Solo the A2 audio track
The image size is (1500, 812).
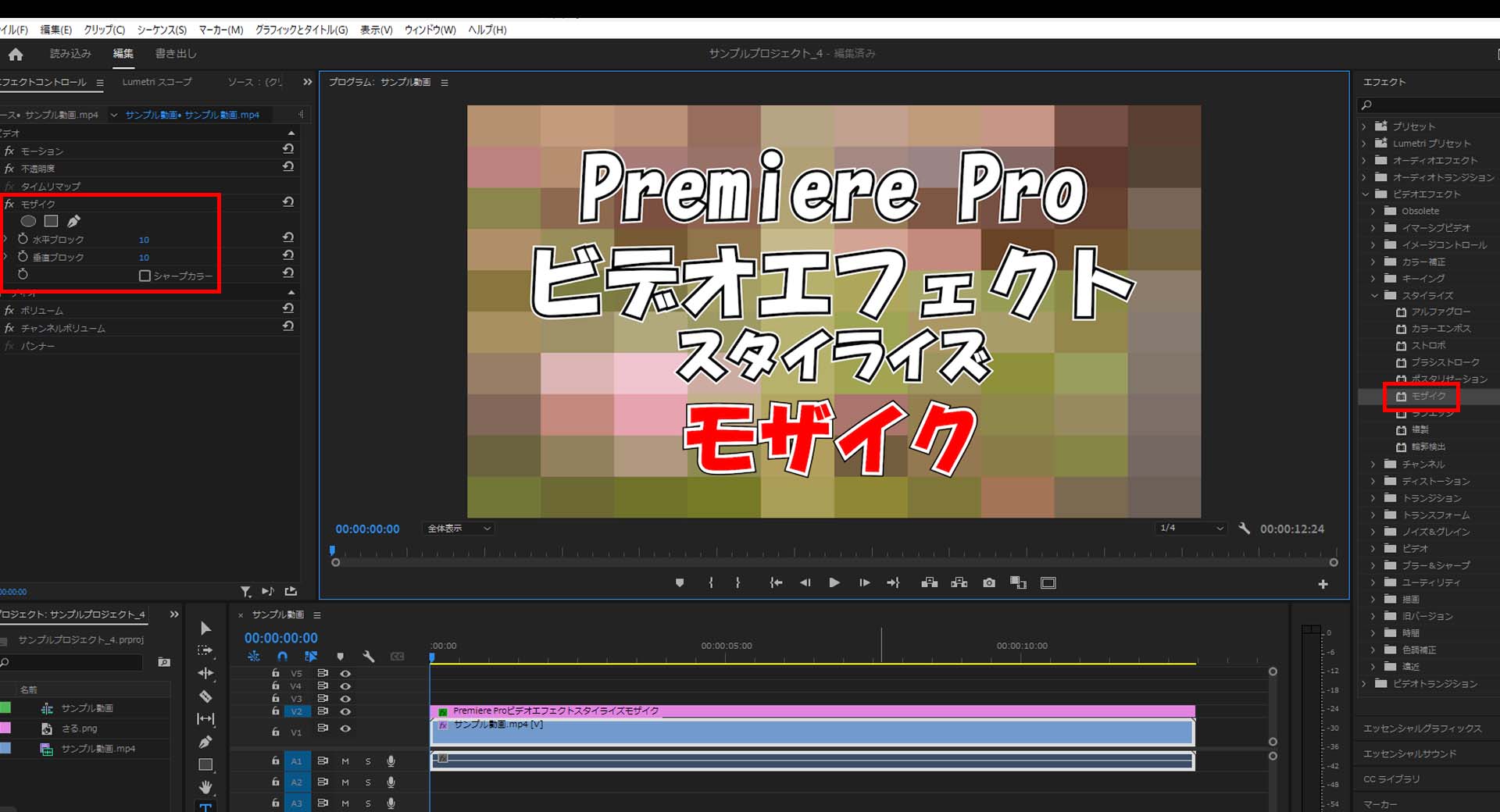pos(368,782)
